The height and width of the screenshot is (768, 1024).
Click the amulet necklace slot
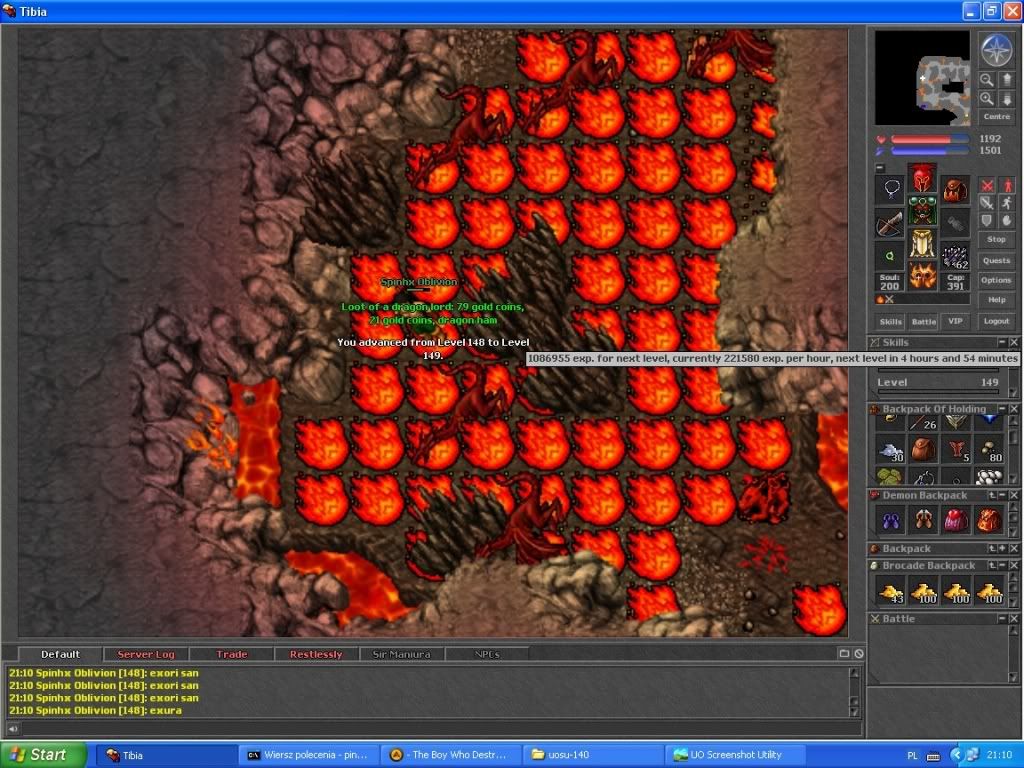tap(889, 190)
